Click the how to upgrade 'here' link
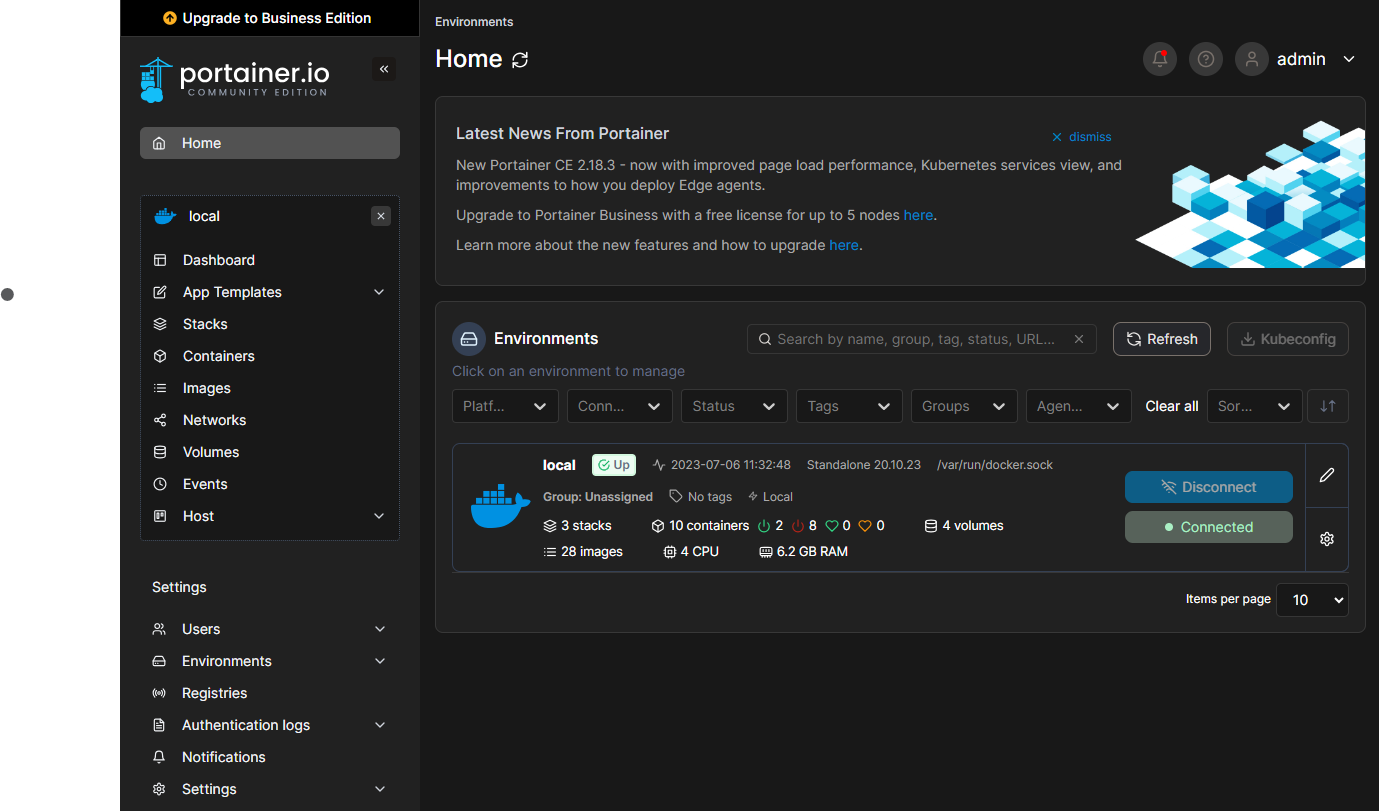The height and width of the screenshot is (811, 1379). tap(844, 245)
